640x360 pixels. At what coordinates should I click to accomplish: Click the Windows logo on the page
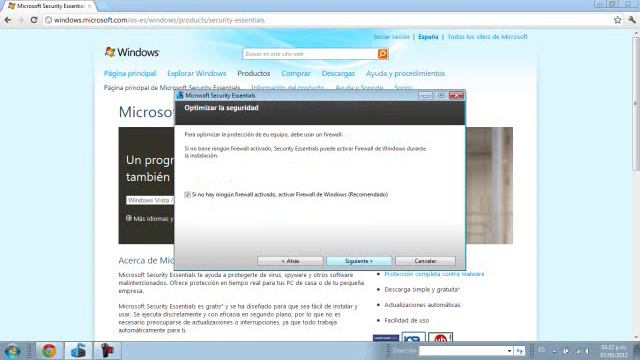click(x=132, y=52)
